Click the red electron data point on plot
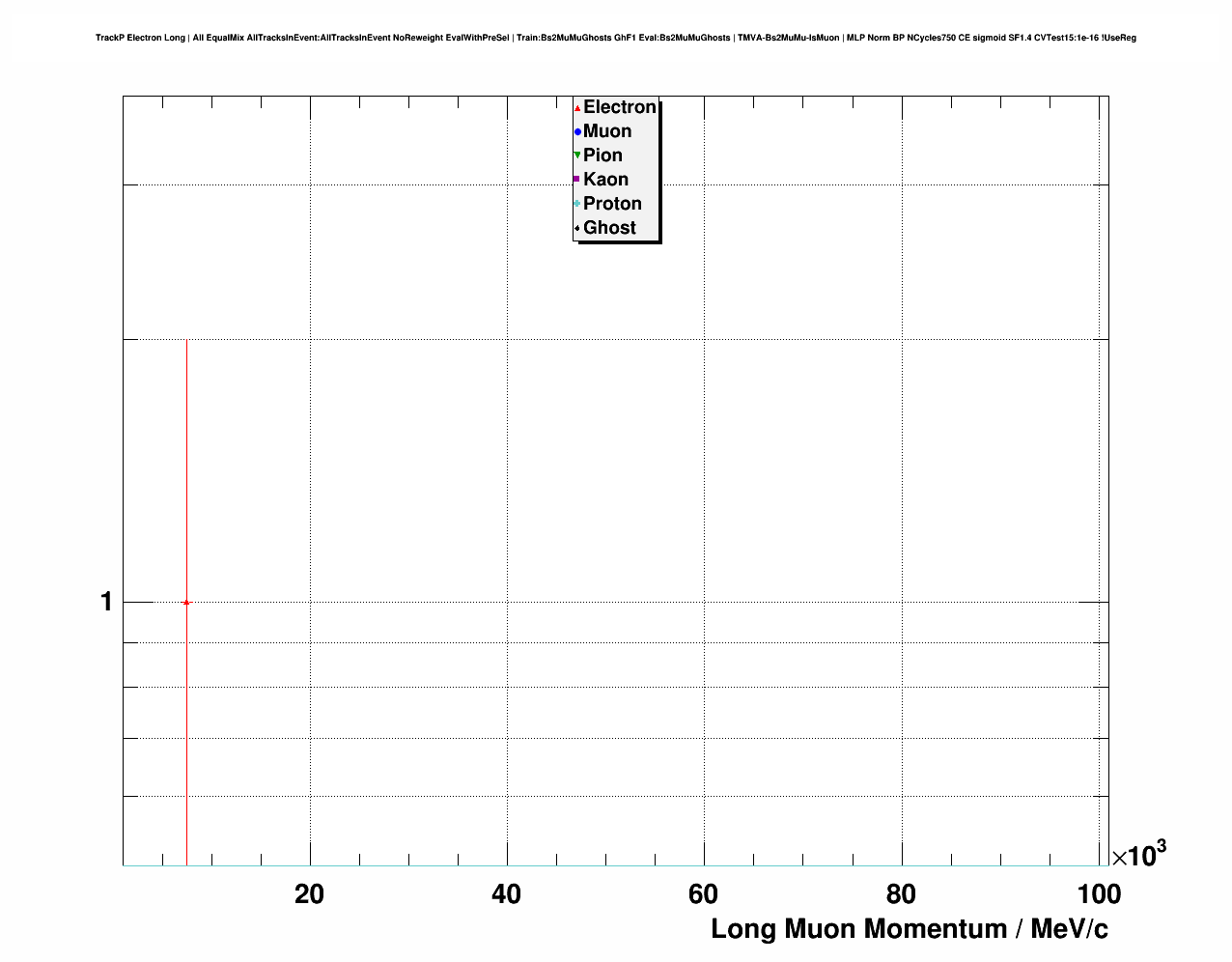This screenshot has width=1232, height=962. [186, 603]
